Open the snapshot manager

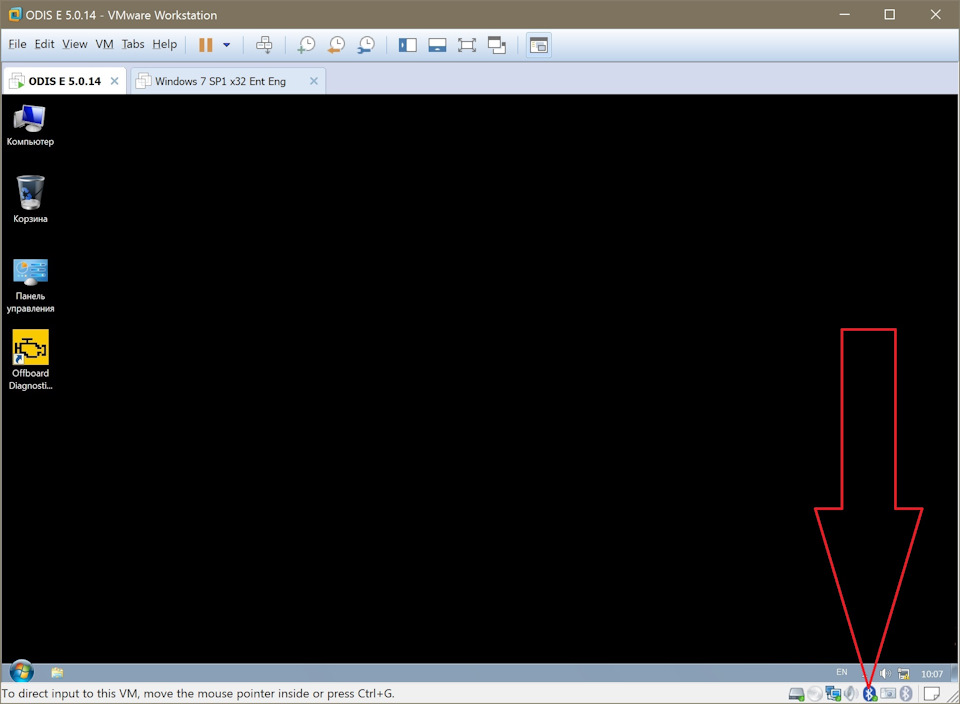pyautogui.click(x=366, y=45)
